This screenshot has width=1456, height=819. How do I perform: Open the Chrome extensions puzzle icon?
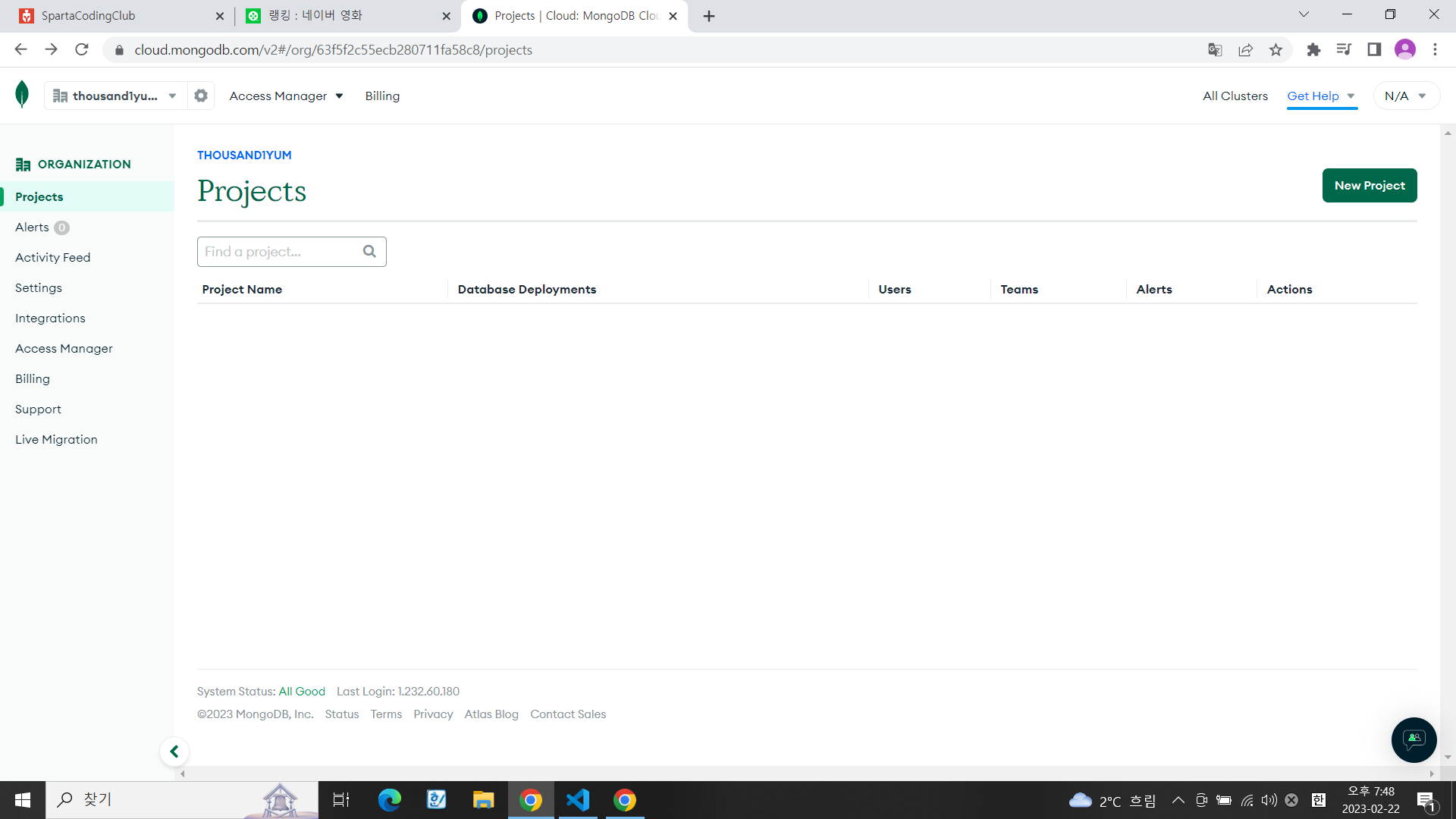click(x=1313, y=50)
